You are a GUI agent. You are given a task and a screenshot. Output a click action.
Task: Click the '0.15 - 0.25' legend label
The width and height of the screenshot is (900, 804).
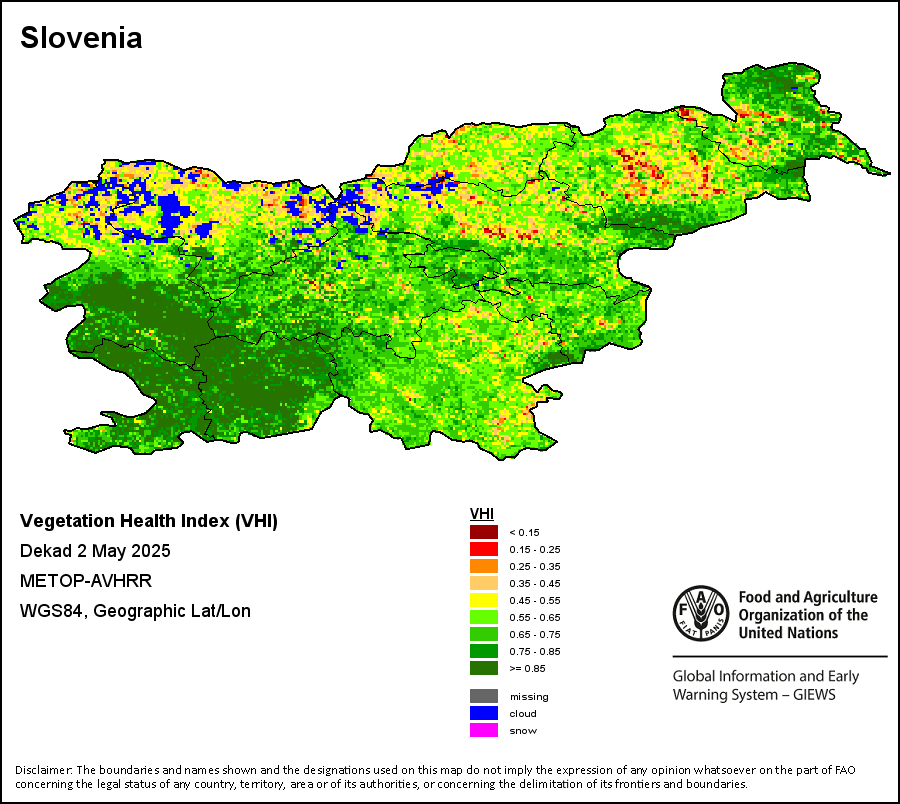[x=535, y=550]
